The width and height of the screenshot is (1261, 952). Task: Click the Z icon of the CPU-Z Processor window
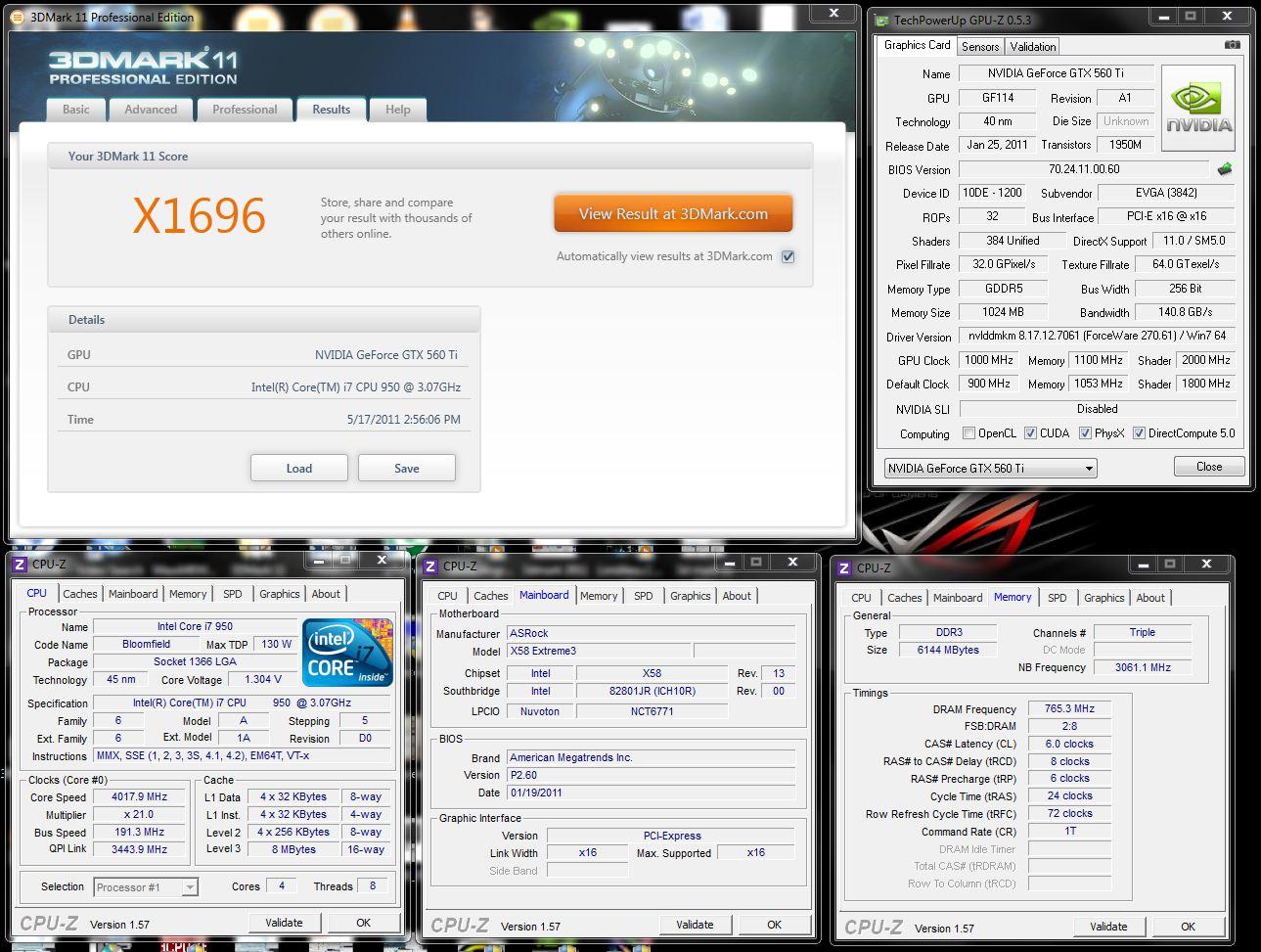coord(19,564)
